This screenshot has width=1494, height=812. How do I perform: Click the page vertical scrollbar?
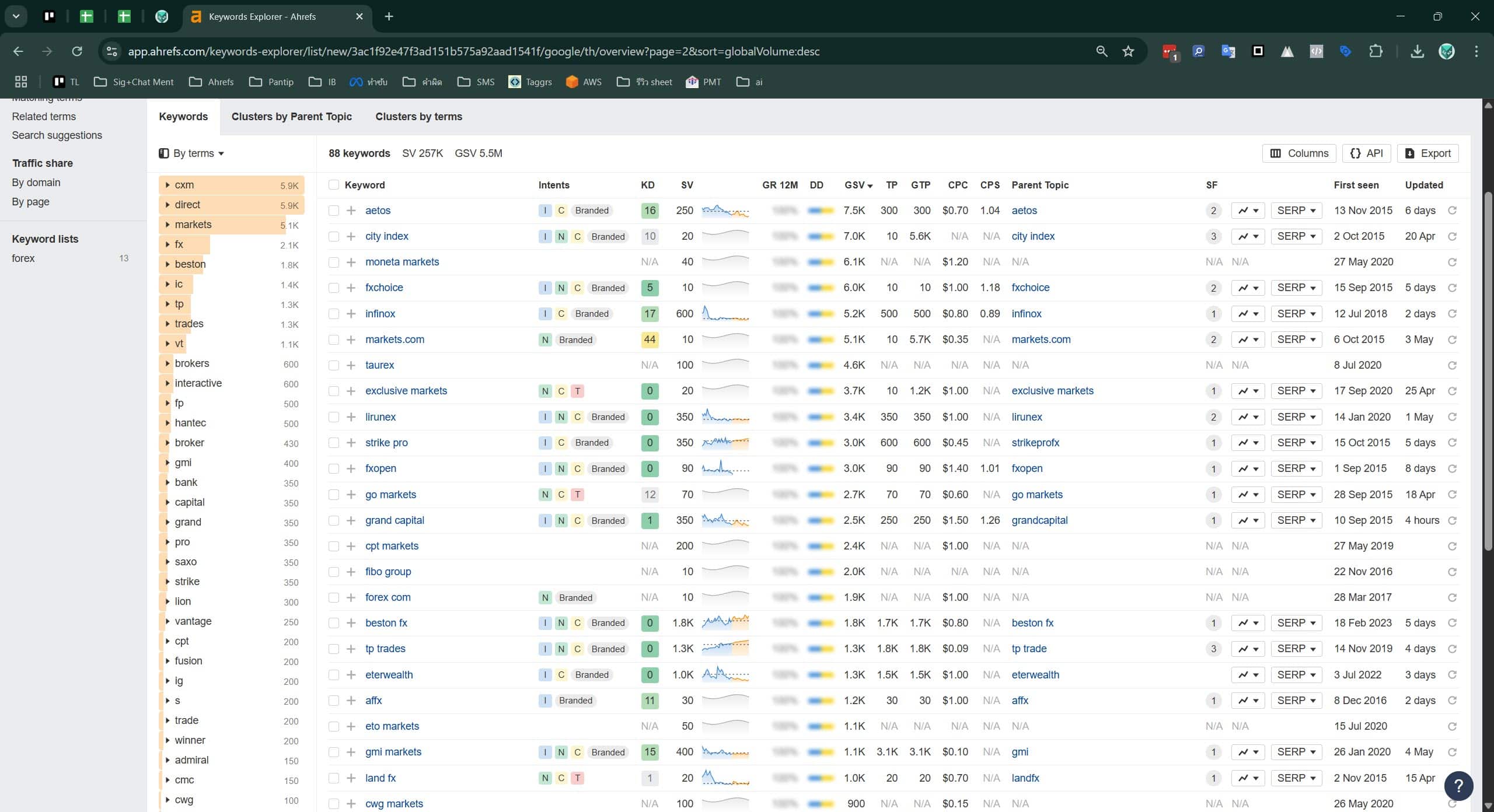tap(1488, 371)
